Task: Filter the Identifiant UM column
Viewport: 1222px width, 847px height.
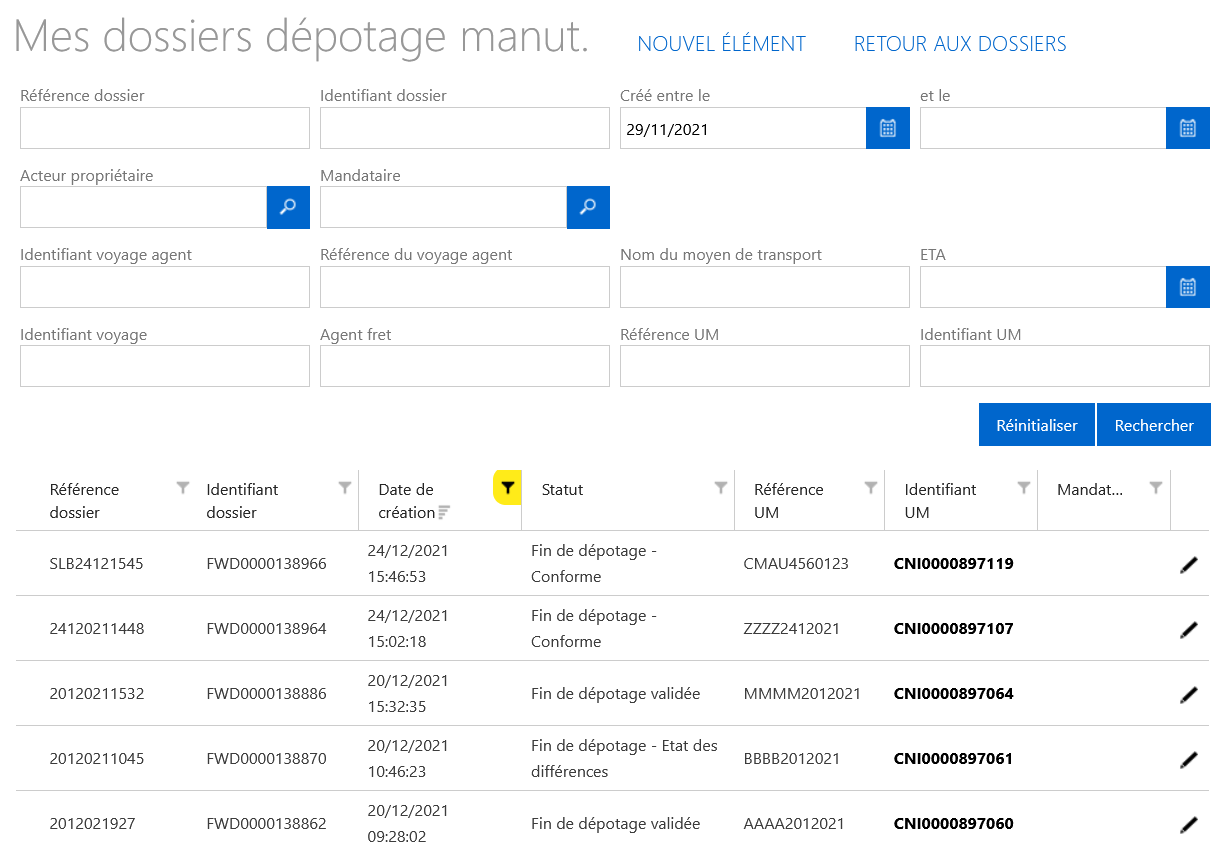Action: click(1024, 488)
